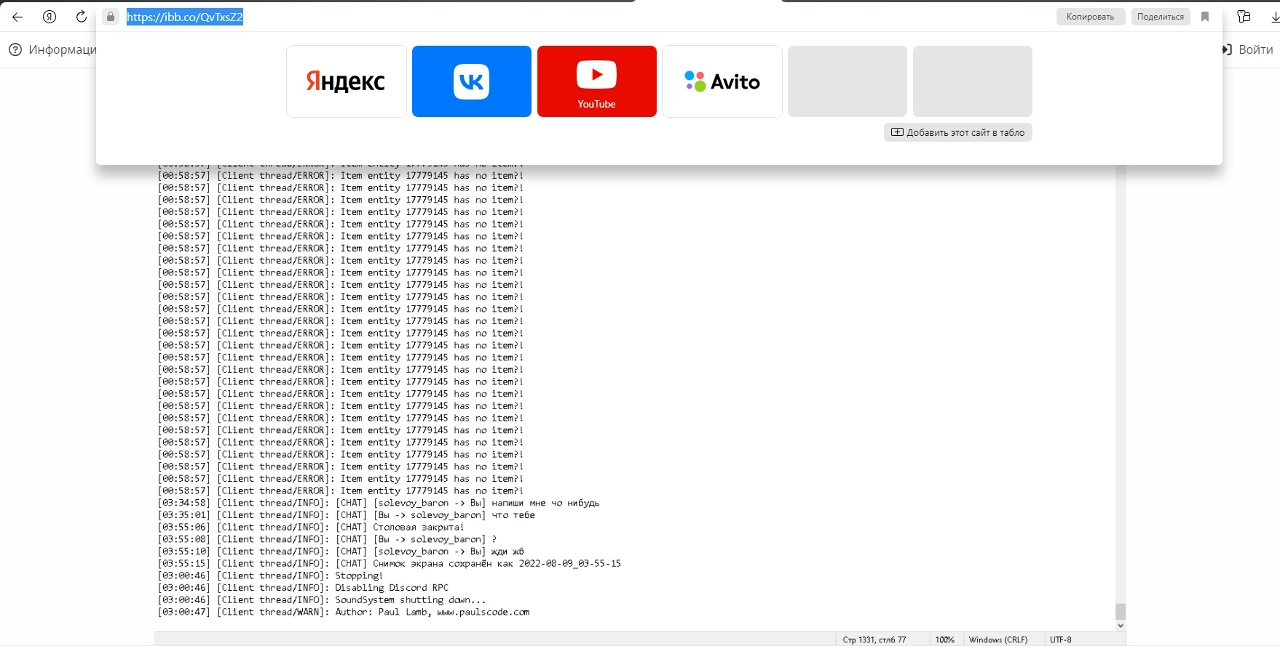
Task: Click the second empty gray tile
Action: point(972,82)
